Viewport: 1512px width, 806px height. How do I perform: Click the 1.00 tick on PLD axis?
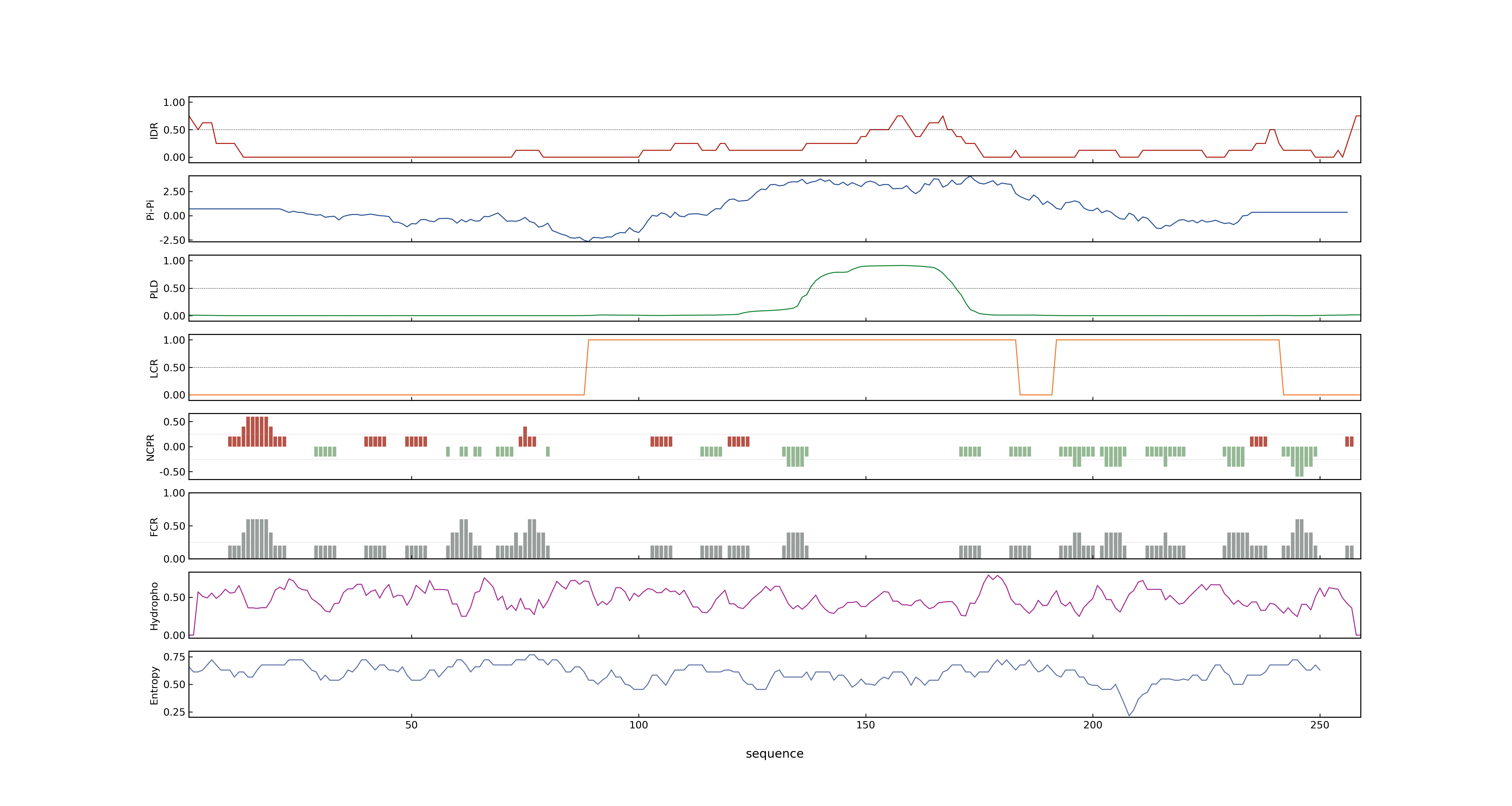tap(174, 261)
